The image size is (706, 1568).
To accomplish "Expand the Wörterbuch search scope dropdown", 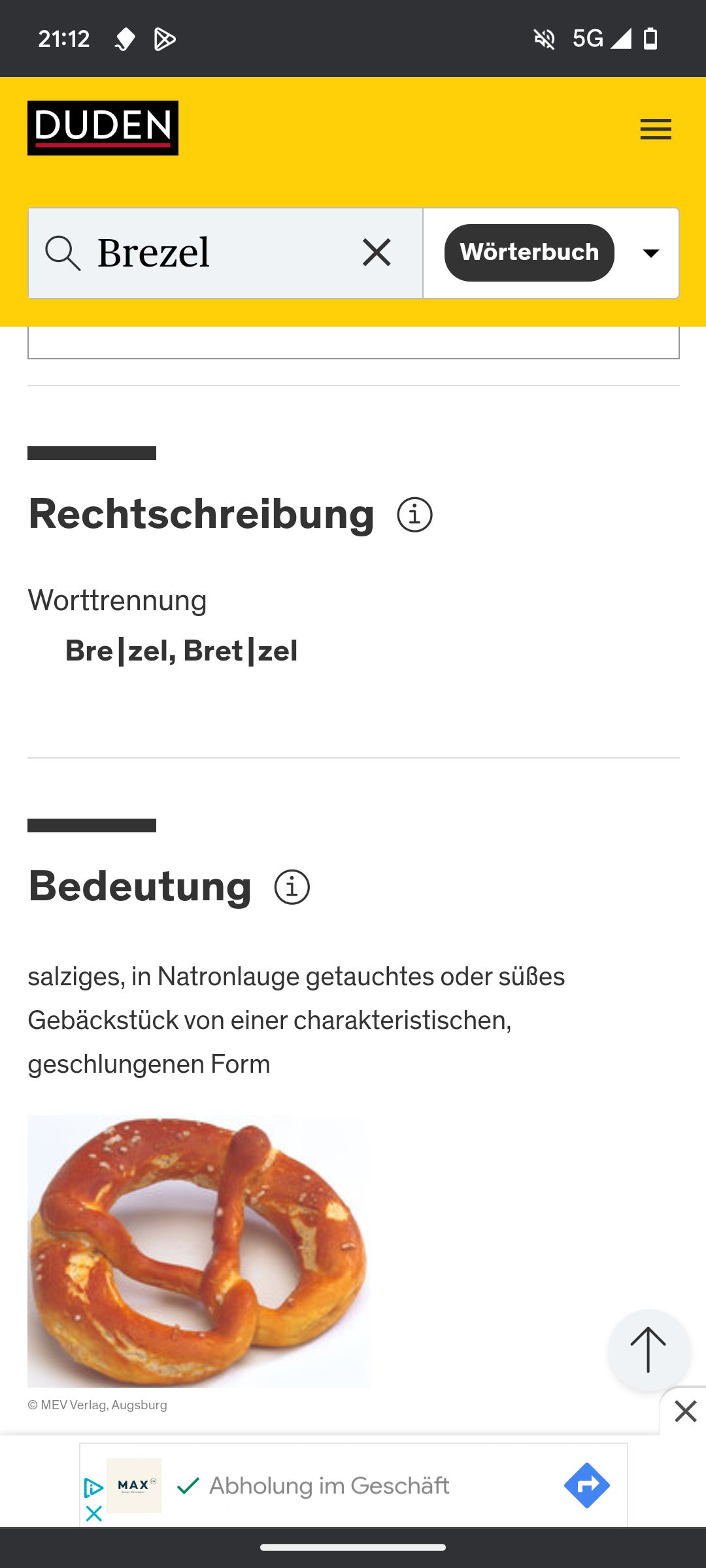I will pos(650,253).
